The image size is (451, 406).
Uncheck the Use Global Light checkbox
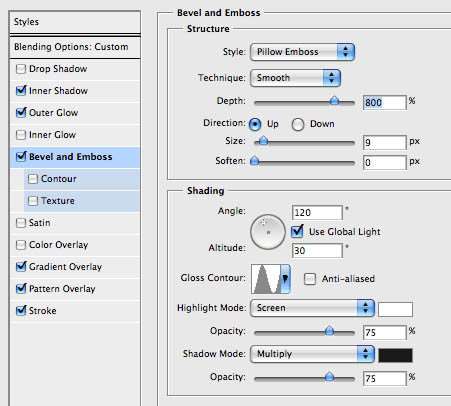[x=297, y=231]
